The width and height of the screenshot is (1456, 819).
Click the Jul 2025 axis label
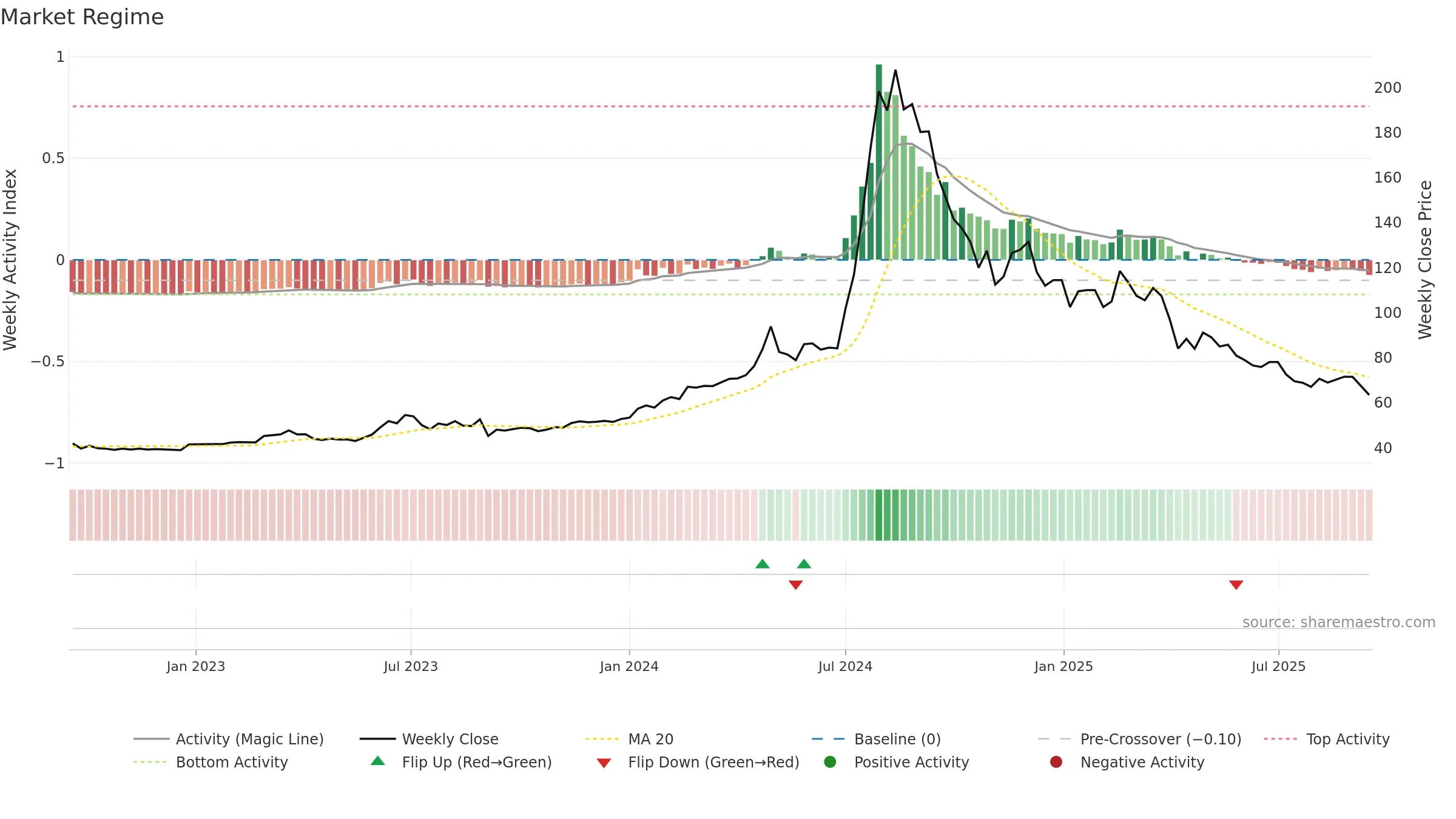tap(1278, 667)
